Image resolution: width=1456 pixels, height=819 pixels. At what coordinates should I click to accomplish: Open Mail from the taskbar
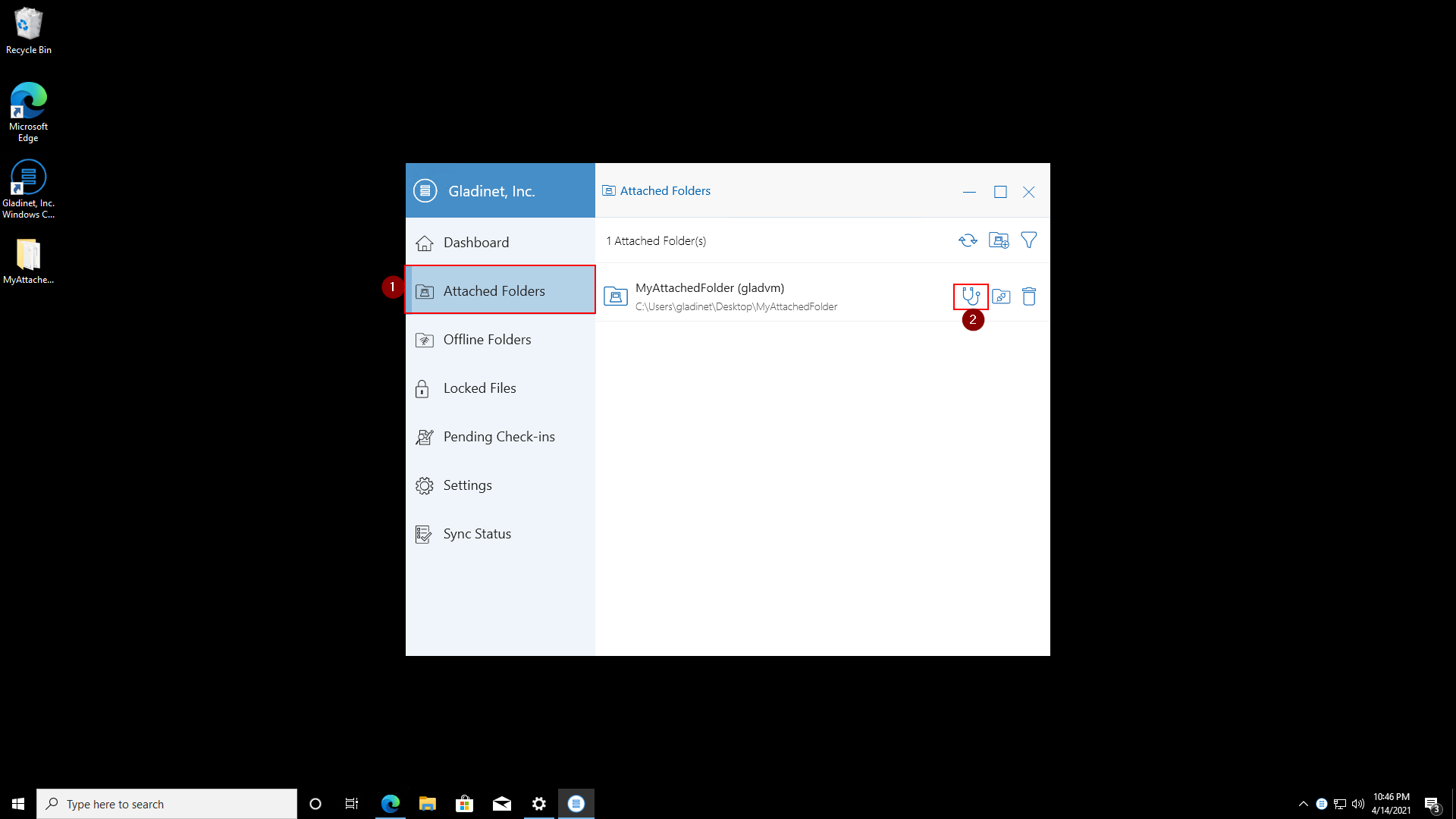click(502, 804)
